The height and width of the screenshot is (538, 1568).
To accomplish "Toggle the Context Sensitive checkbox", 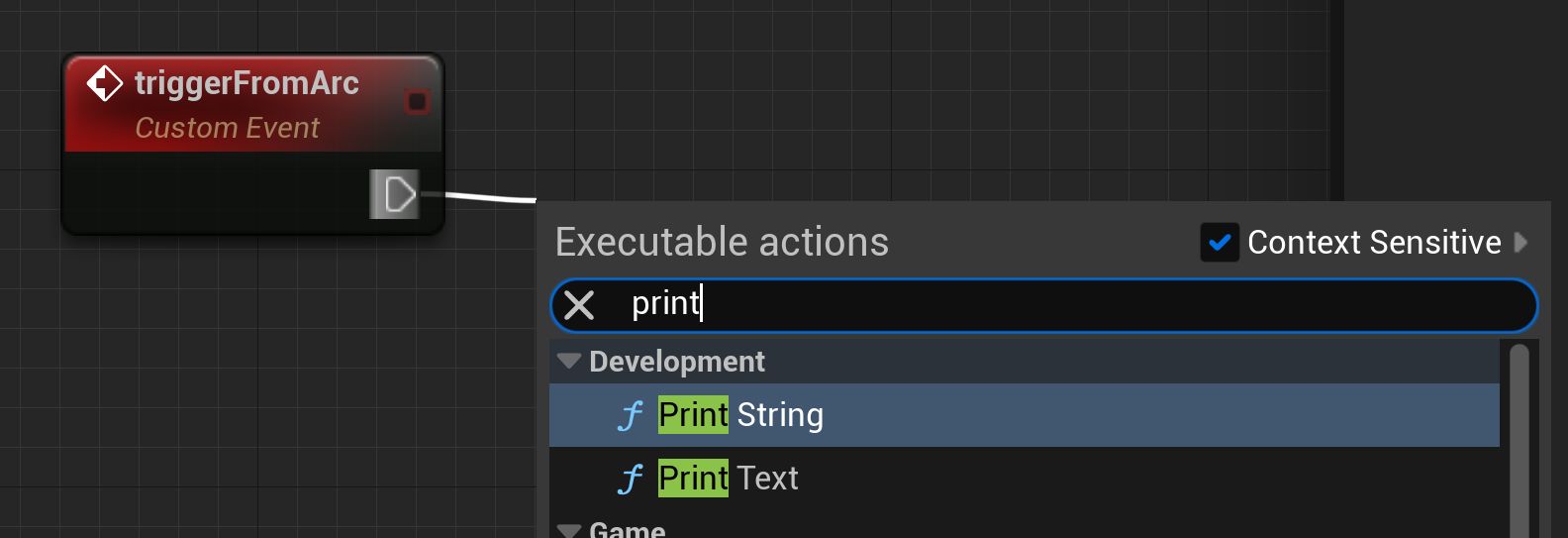I will click(x=1219, y=243).
